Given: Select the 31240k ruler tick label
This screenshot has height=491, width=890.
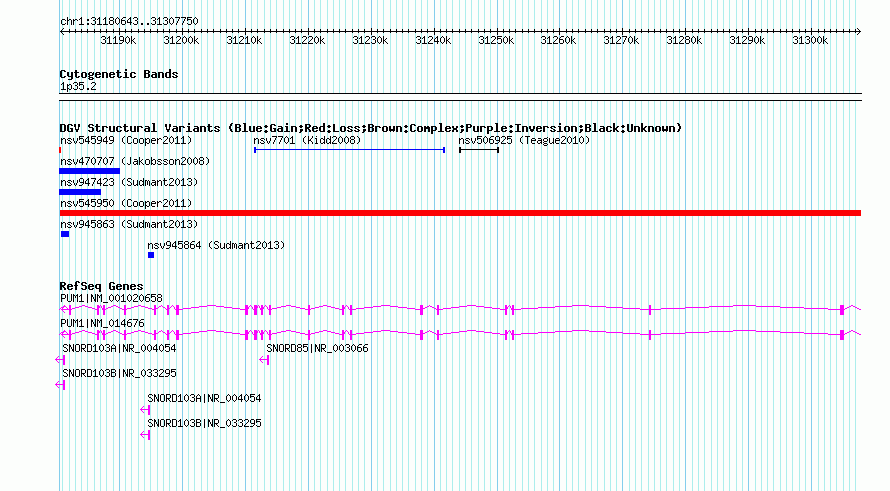Looking at the screenshot, I should (x=433, y=40).
